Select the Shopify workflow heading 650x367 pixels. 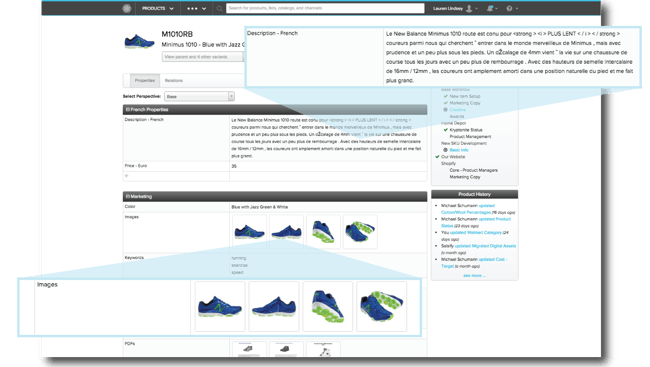(448, 163)
